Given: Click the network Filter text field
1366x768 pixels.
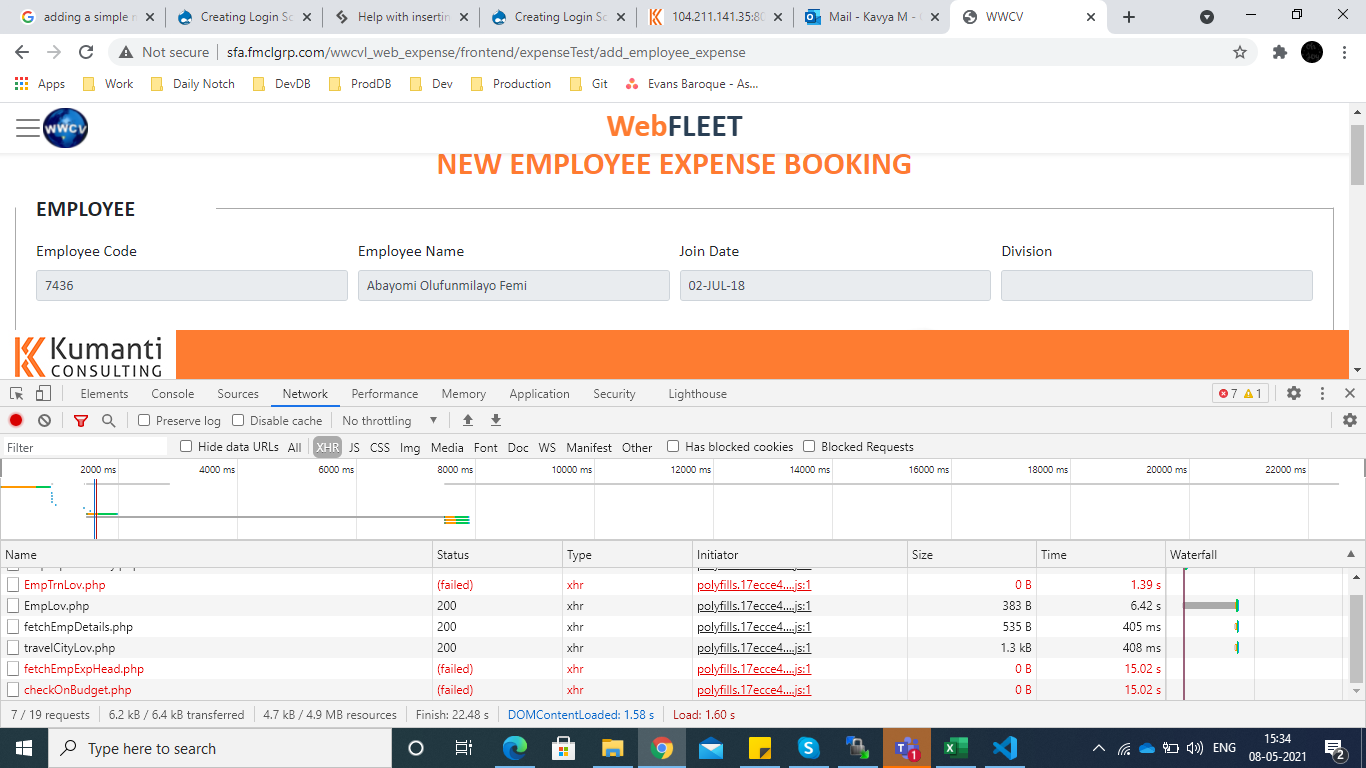Looking at the screenshot, I should pos(85,447).
